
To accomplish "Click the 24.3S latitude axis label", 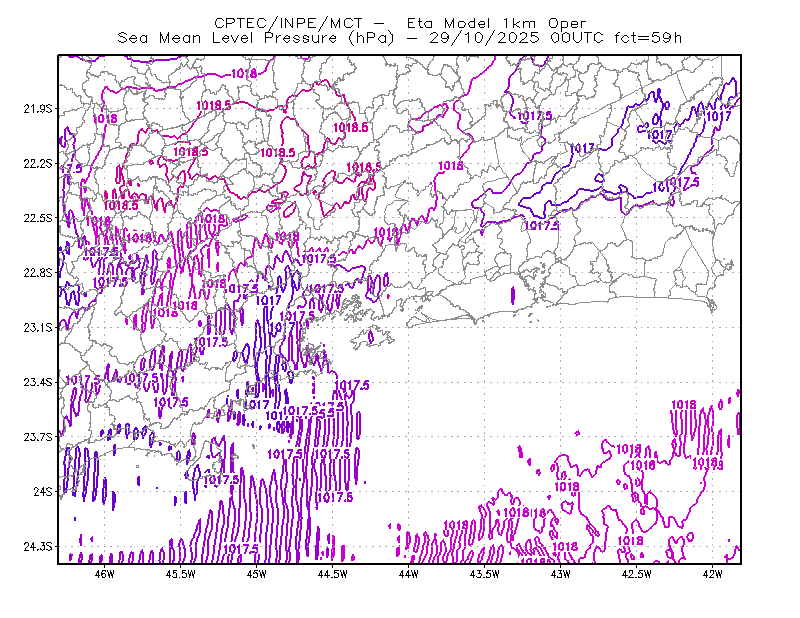I will point(38,546).
